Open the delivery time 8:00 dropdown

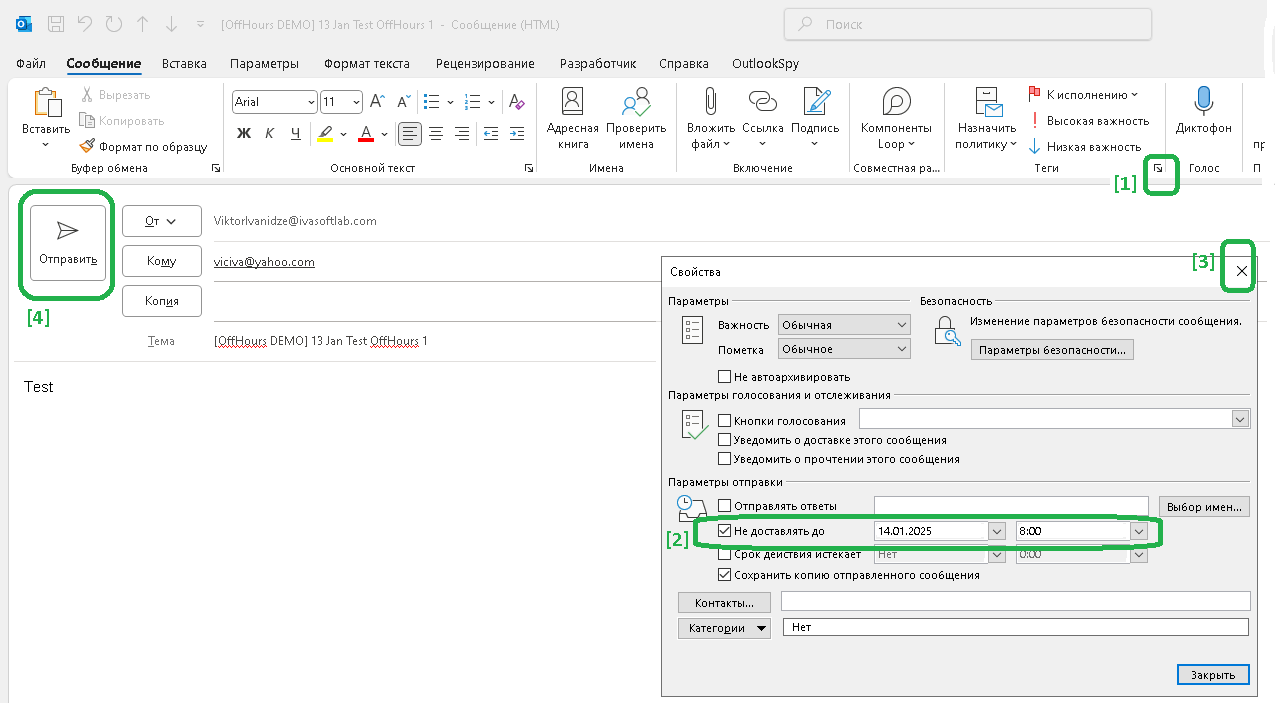(x=1139, y=531)
